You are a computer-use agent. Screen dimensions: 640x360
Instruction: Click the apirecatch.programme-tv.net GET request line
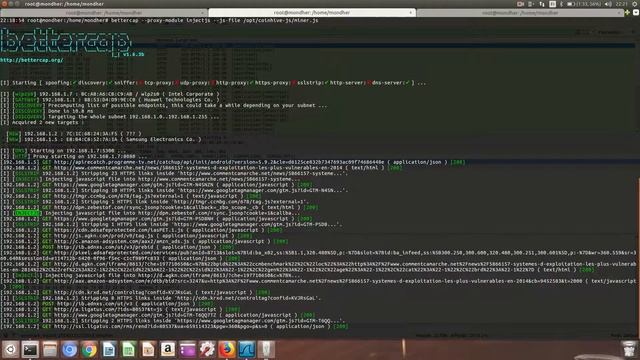point(233,162)
